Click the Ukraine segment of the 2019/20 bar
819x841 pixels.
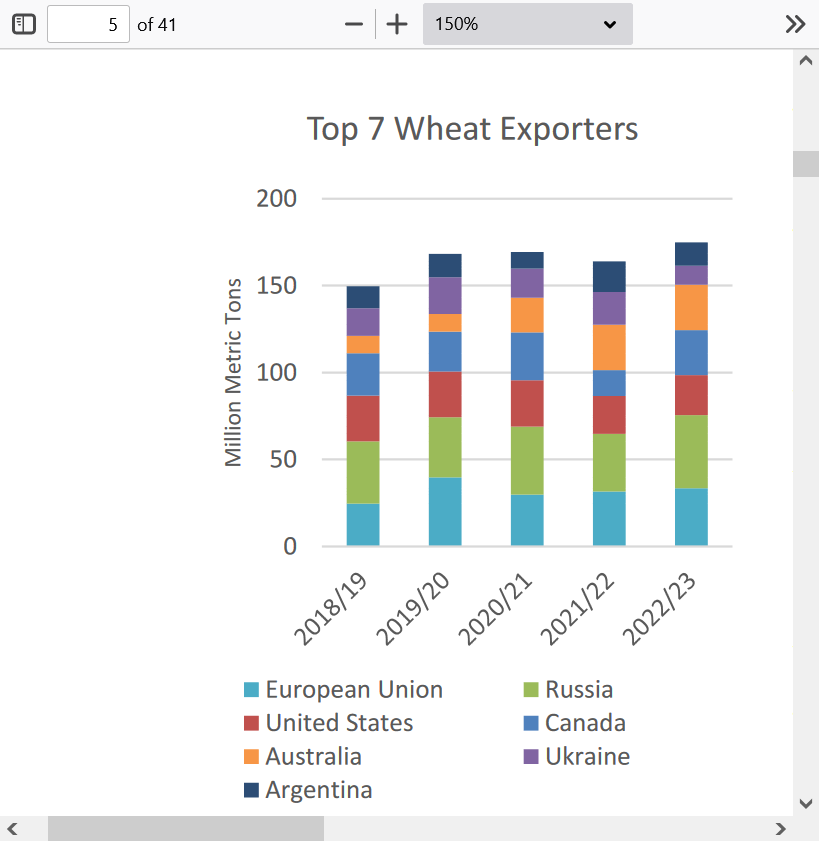coord(445,296)
